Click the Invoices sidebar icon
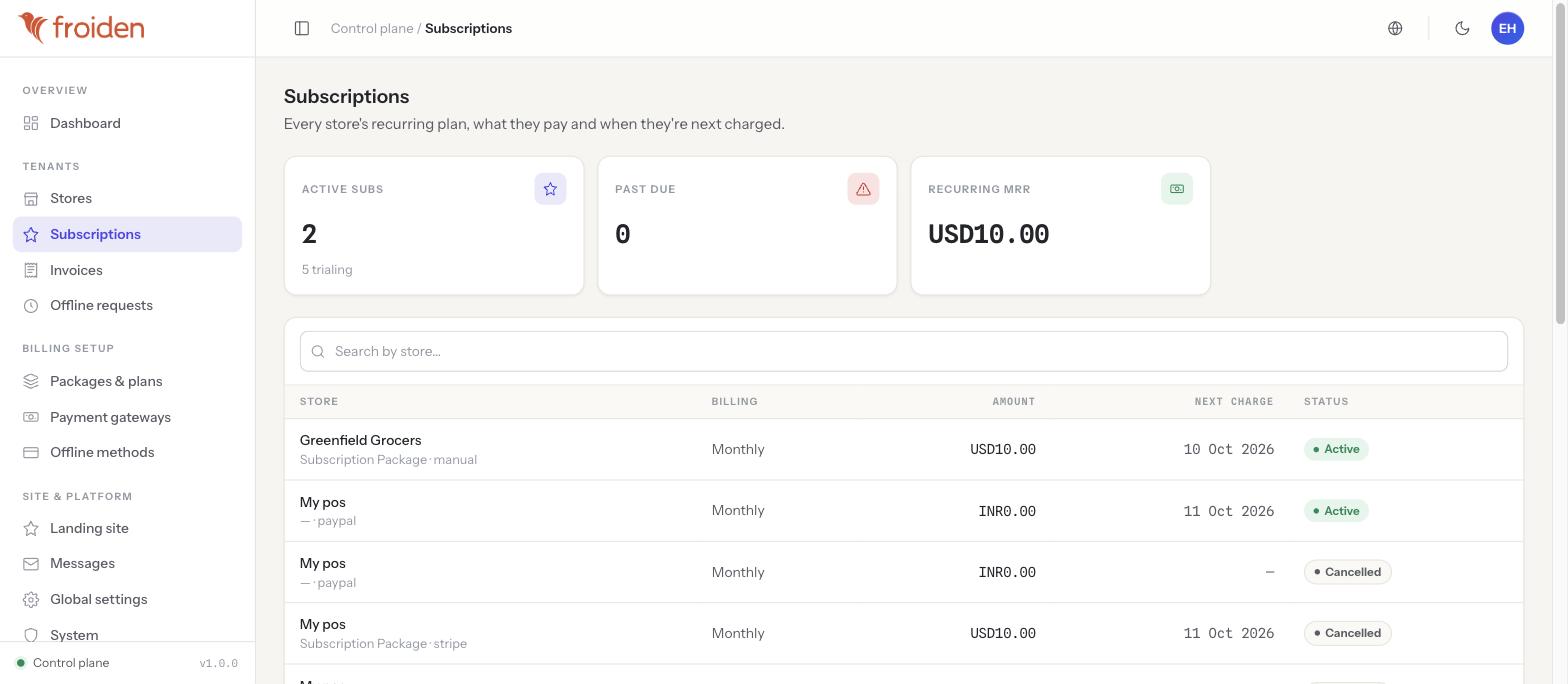Image resolution: width=1568 pixels, height=684 pixels. tap(31, 270)
